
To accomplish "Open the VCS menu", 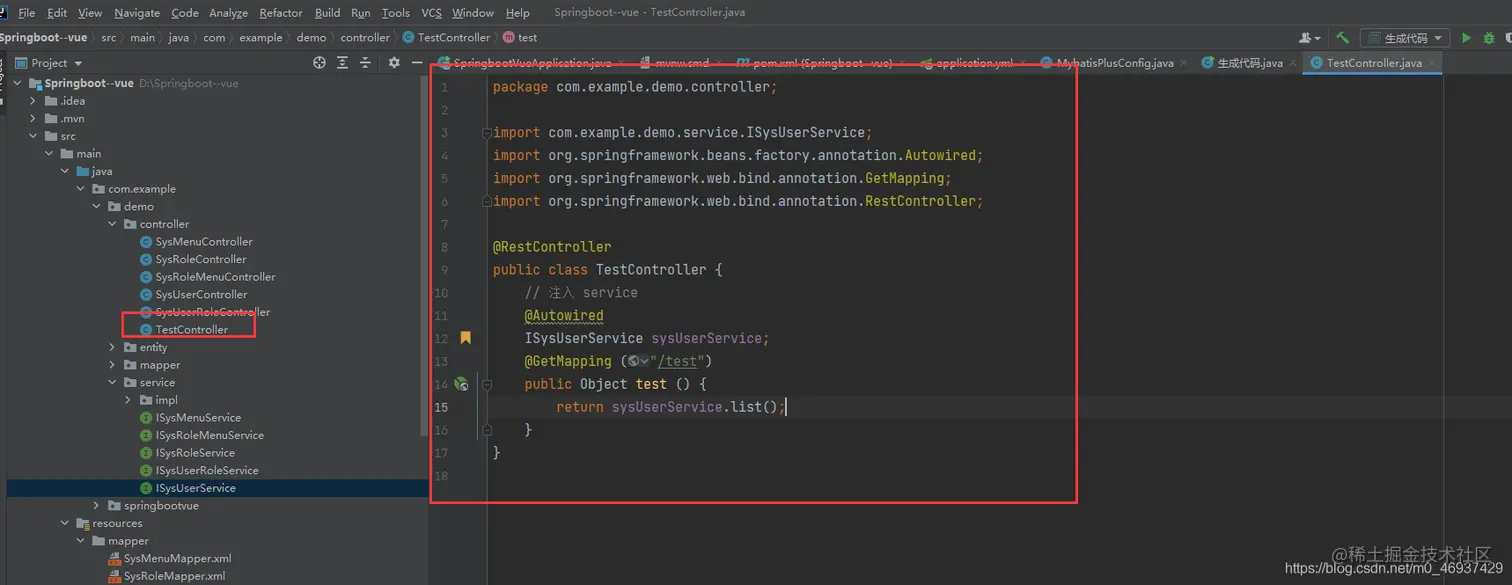I will pyautogui.click(x=431, y=13).
